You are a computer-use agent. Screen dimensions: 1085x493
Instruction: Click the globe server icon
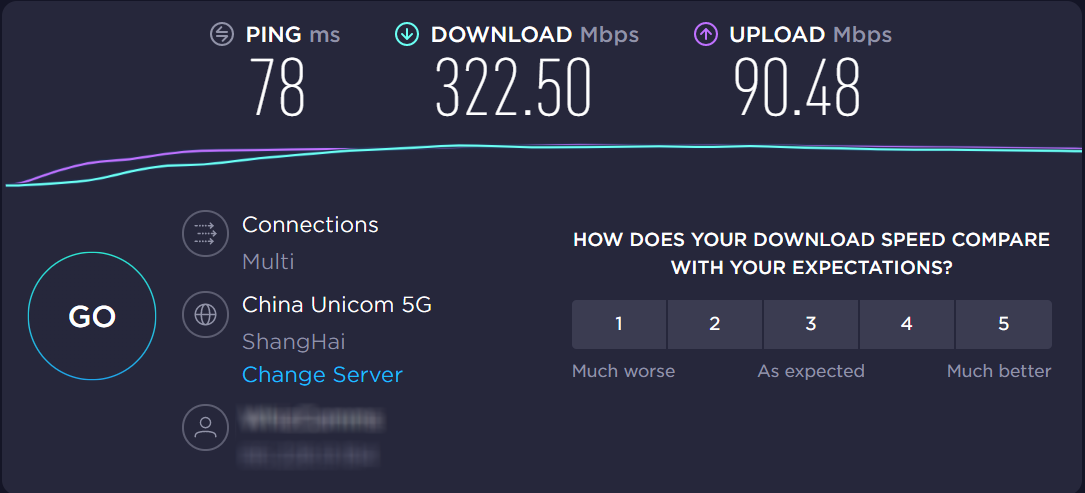205,315
